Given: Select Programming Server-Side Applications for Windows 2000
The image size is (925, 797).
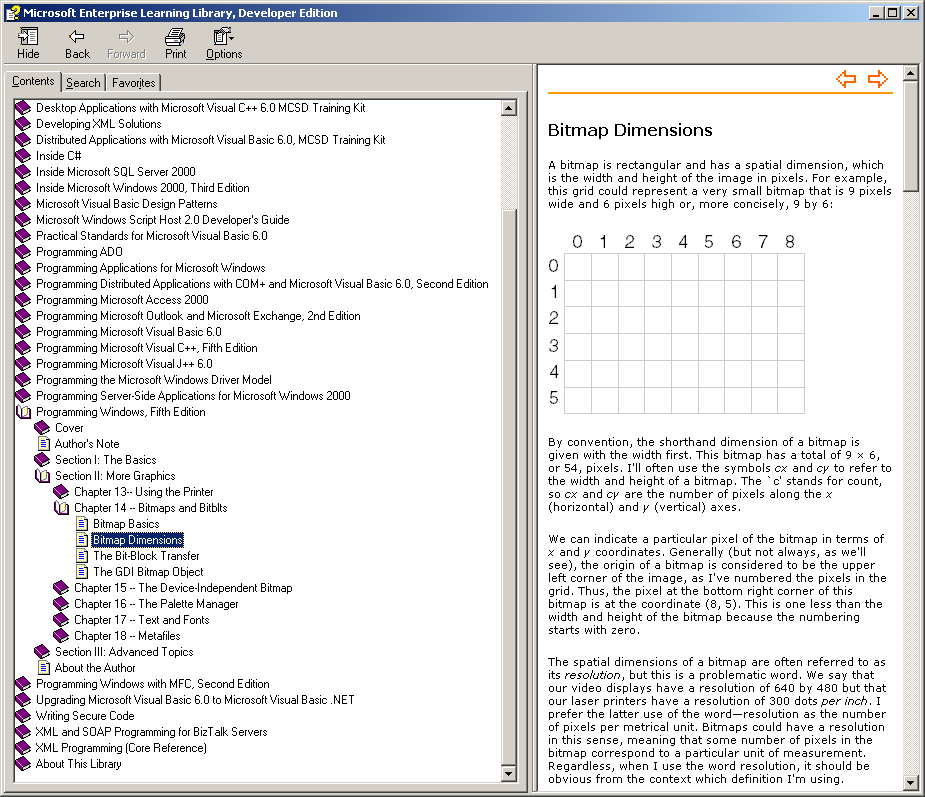Looking at the screenshot, I should 193,396.
